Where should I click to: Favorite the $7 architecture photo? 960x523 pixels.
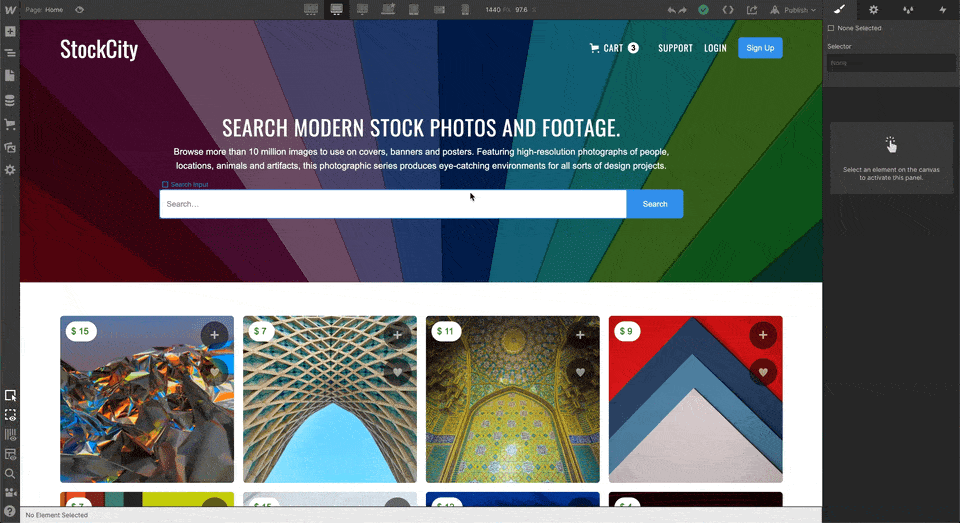397,372
